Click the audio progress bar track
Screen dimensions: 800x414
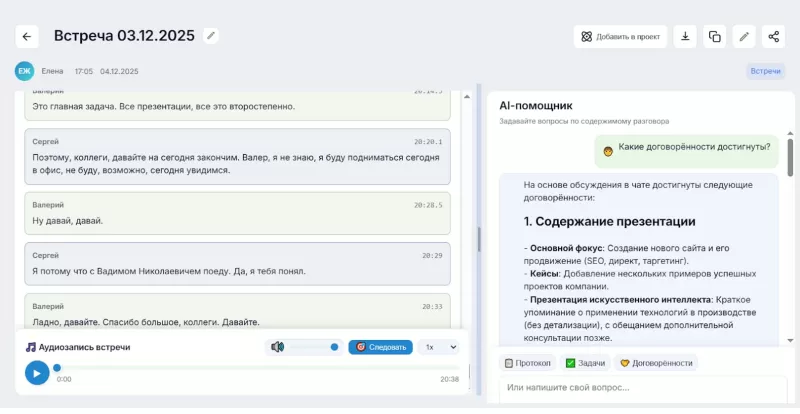(x=258, y=368)
